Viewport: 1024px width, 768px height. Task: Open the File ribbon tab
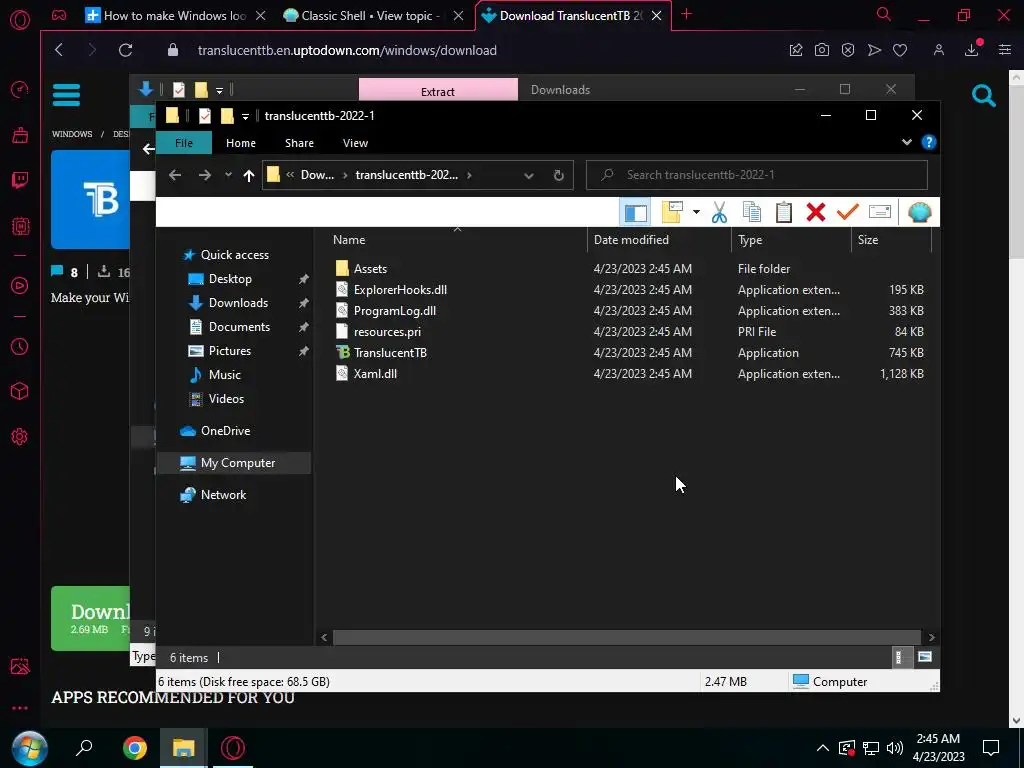[x=184, y=143]
